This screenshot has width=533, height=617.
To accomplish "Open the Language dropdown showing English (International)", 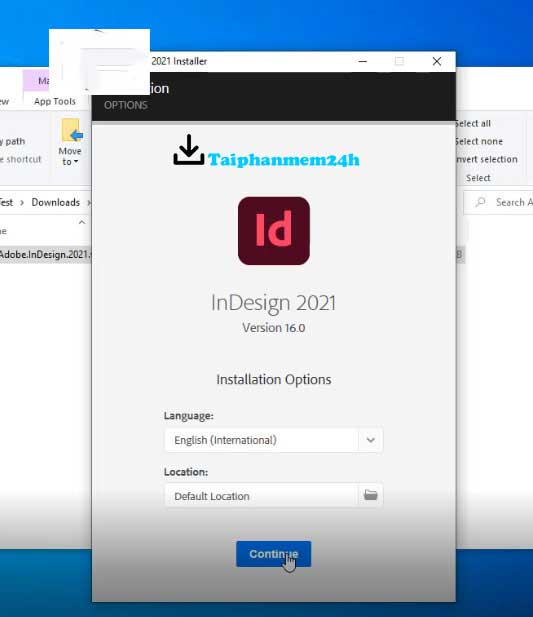I will click(x=273, y=440).
